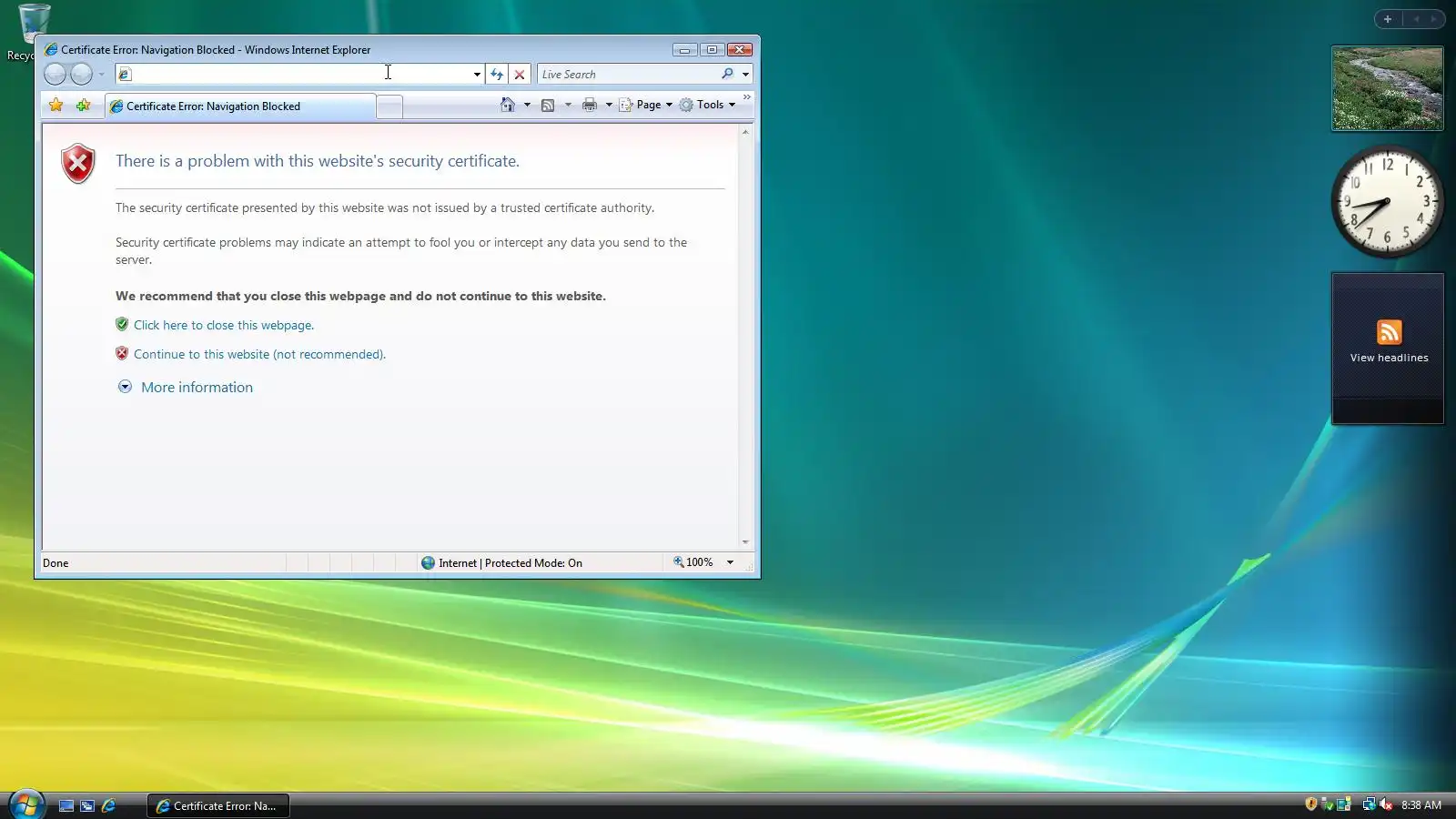Click the Certificate Error taskbar button
This screenshot has width=1456, height=819.
pos(218,805)
